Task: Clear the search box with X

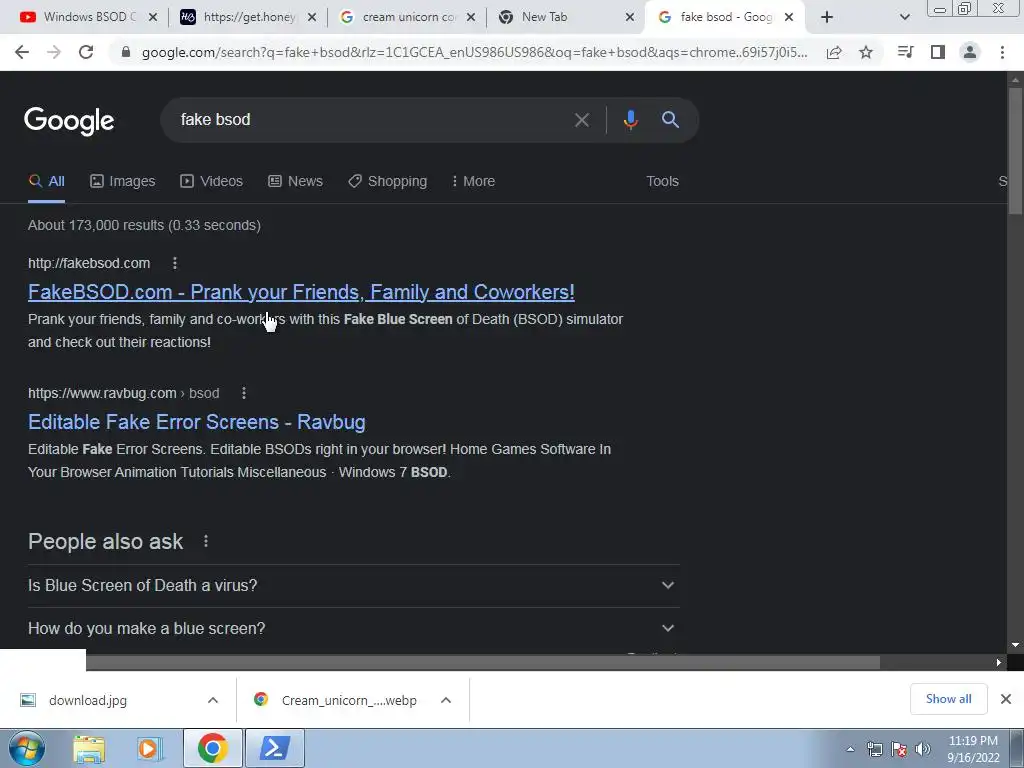Action: [x=581, y=120]
